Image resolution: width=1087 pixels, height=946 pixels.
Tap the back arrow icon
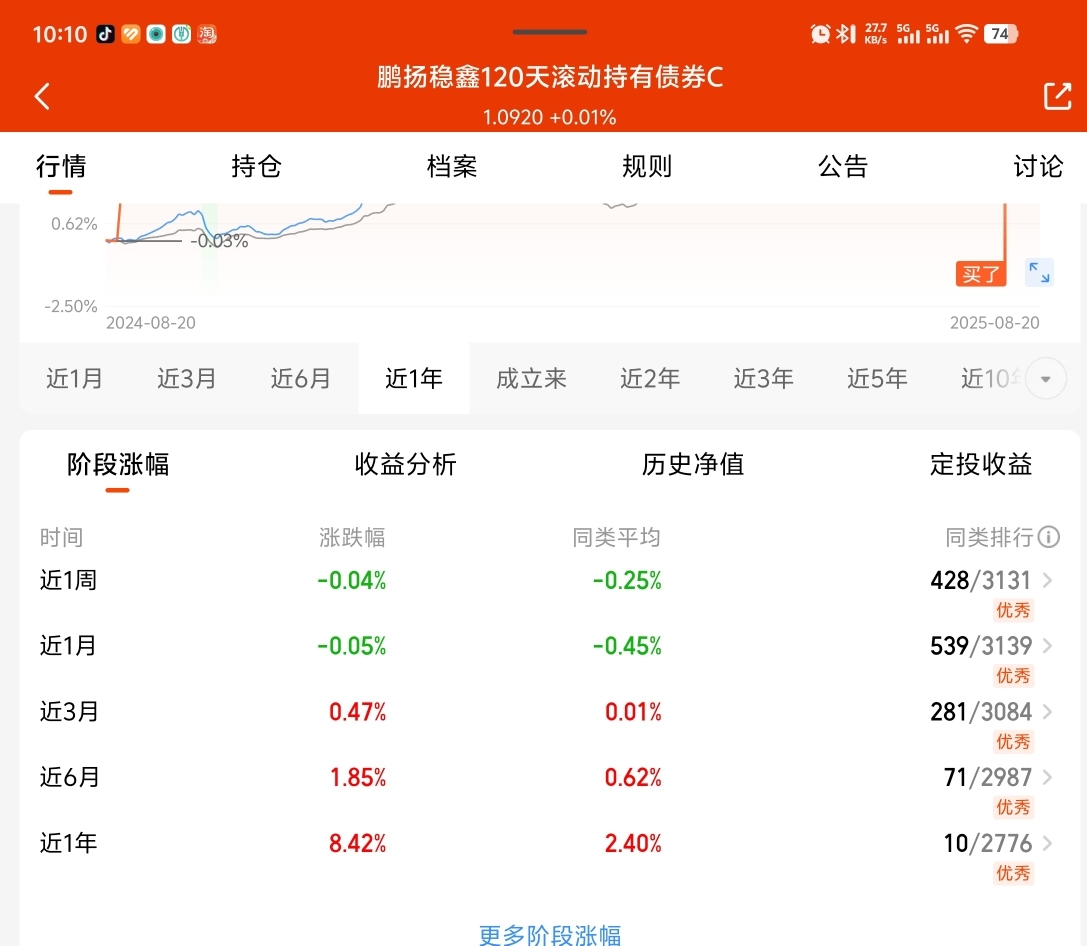42,96
